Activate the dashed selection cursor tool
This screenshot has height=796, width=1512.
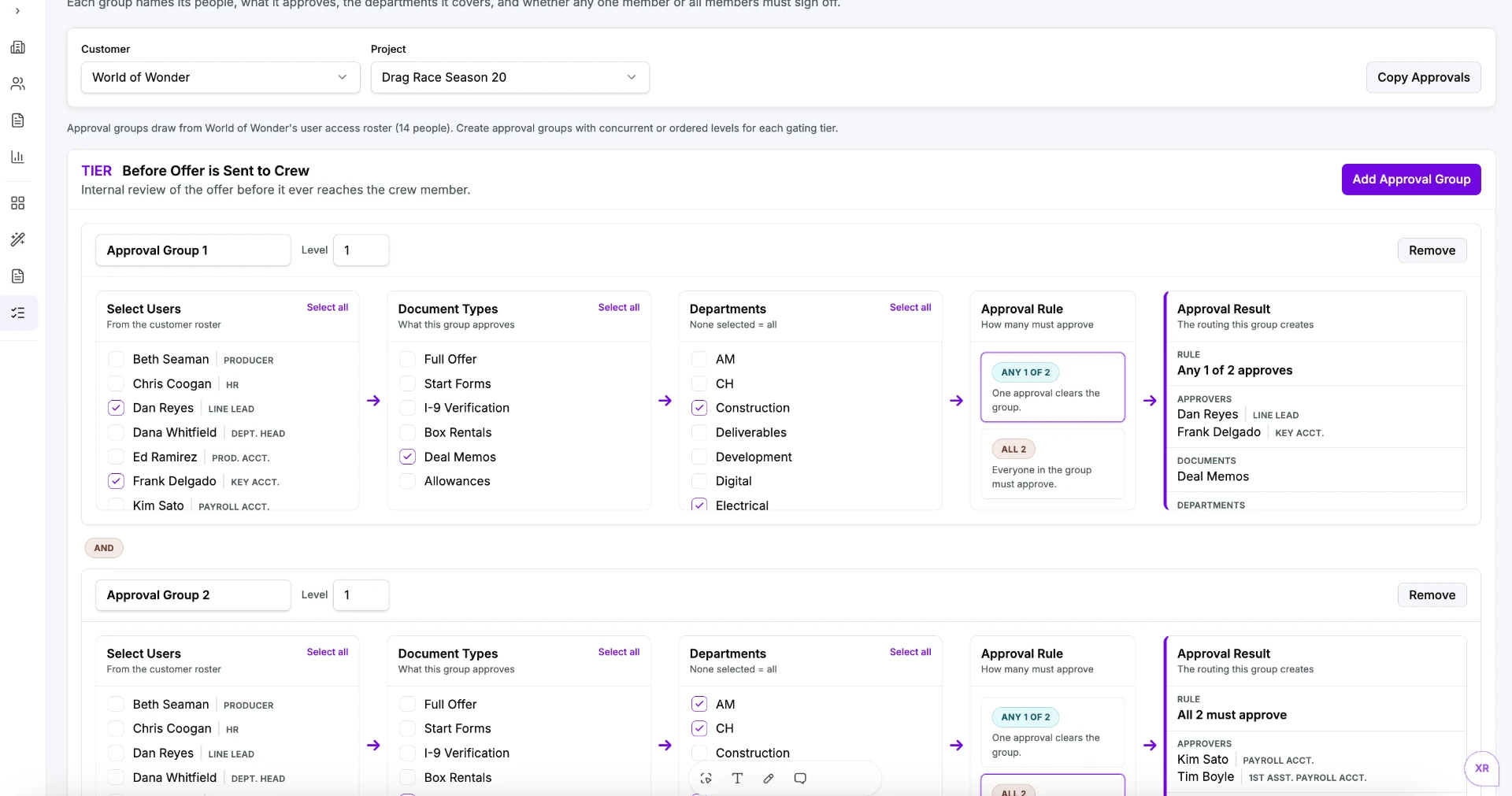coord(706,778)
